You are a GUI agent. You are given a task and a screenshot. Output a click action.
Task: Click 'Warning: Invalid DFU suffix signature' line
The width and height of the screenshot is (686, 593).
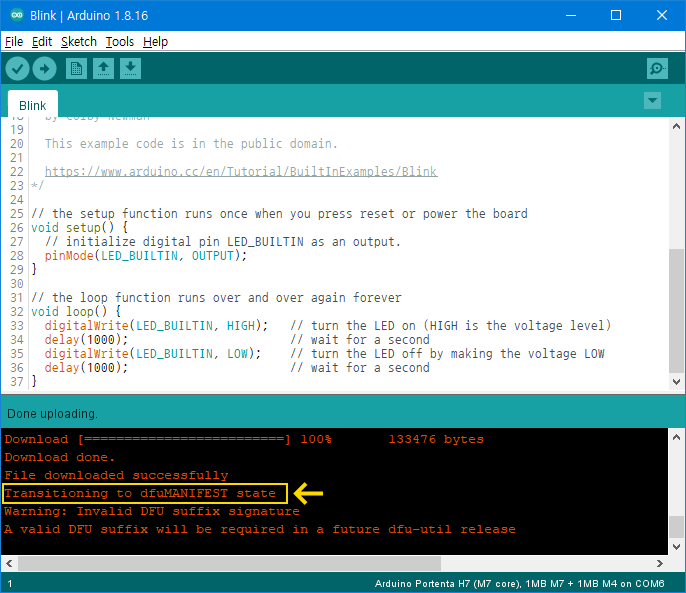(x=152, y=511)
